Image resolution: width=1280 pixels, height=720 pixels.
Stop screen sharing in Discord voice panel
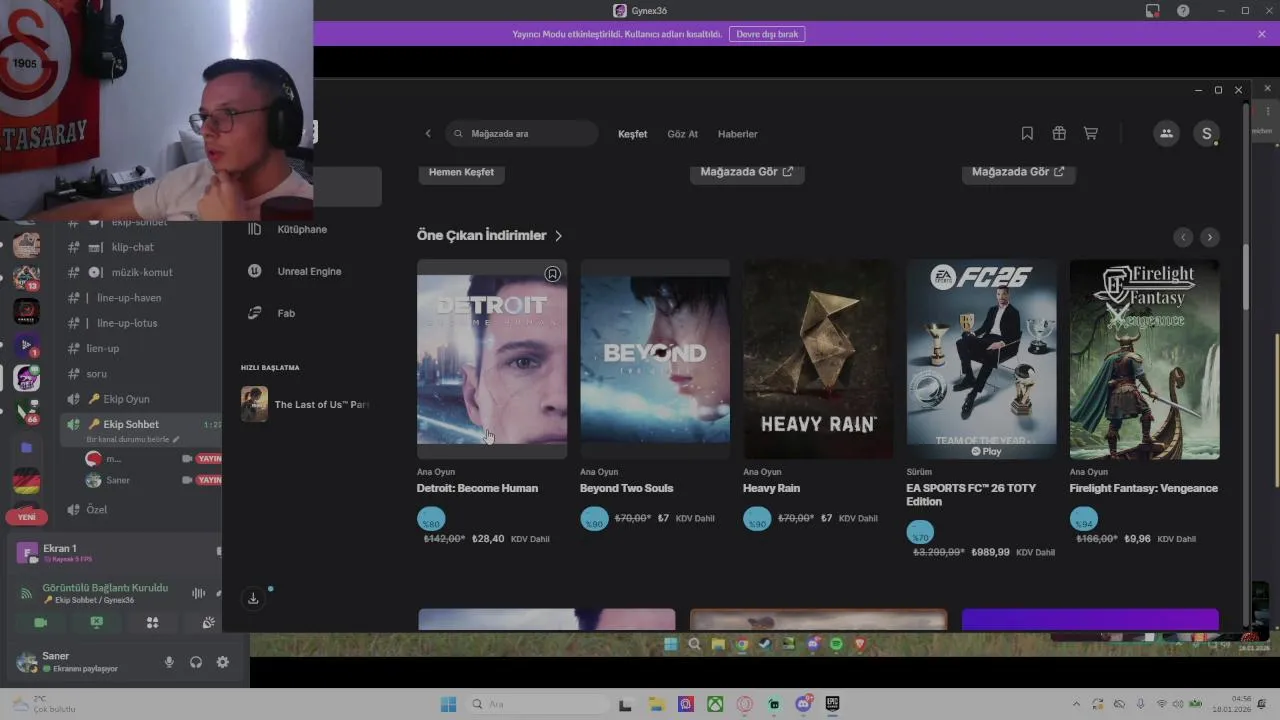pyautogui.click(x=96, y=622)
